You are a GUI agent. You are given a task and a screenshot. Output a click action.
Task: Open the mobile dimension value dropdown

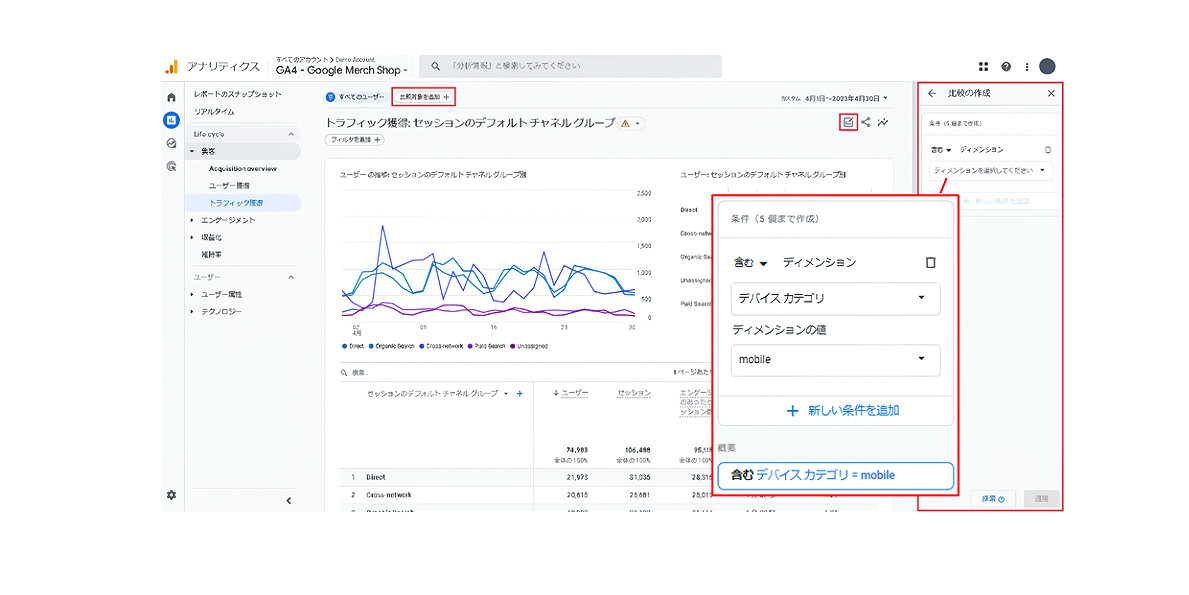[836, 360]
